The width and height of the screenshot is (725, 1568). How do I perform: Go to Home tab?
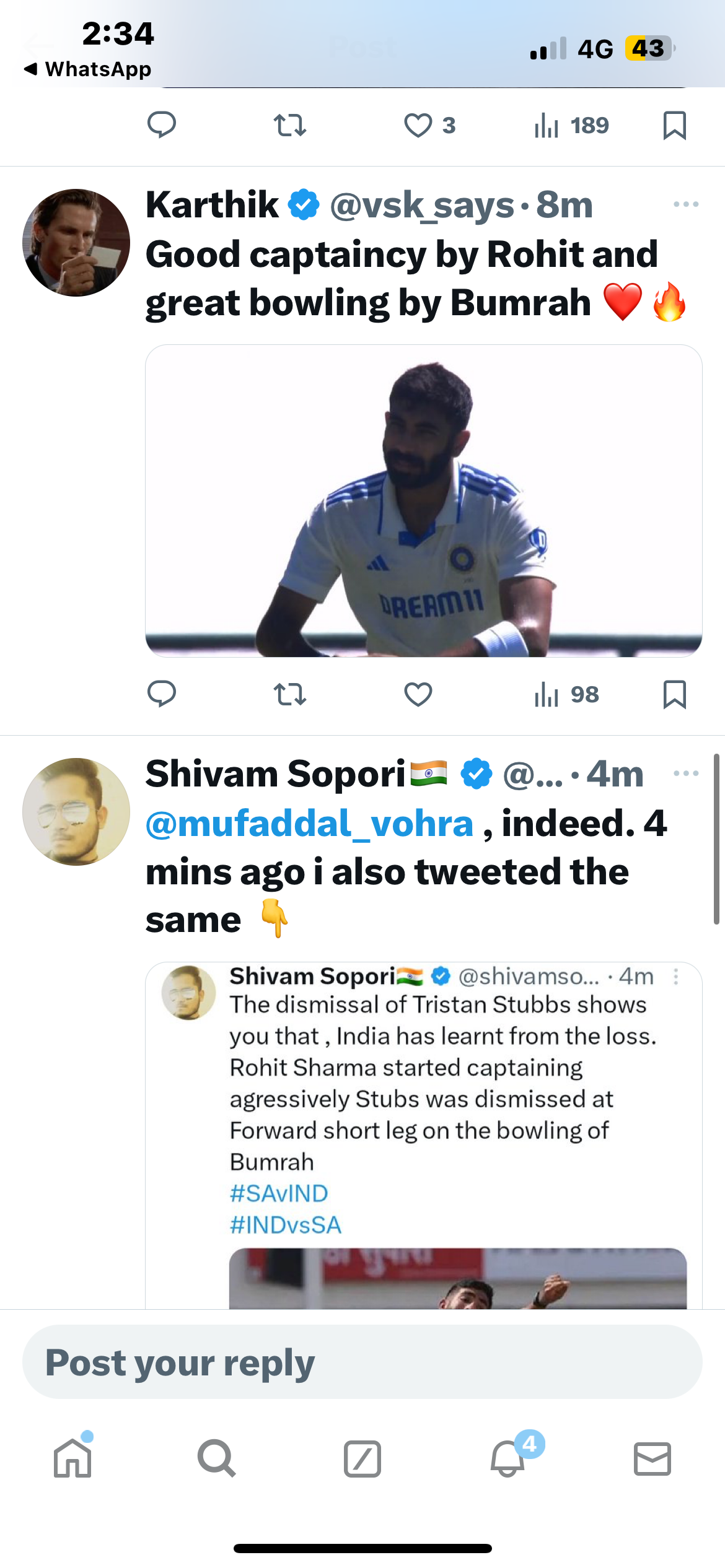tap(73, 1457)
